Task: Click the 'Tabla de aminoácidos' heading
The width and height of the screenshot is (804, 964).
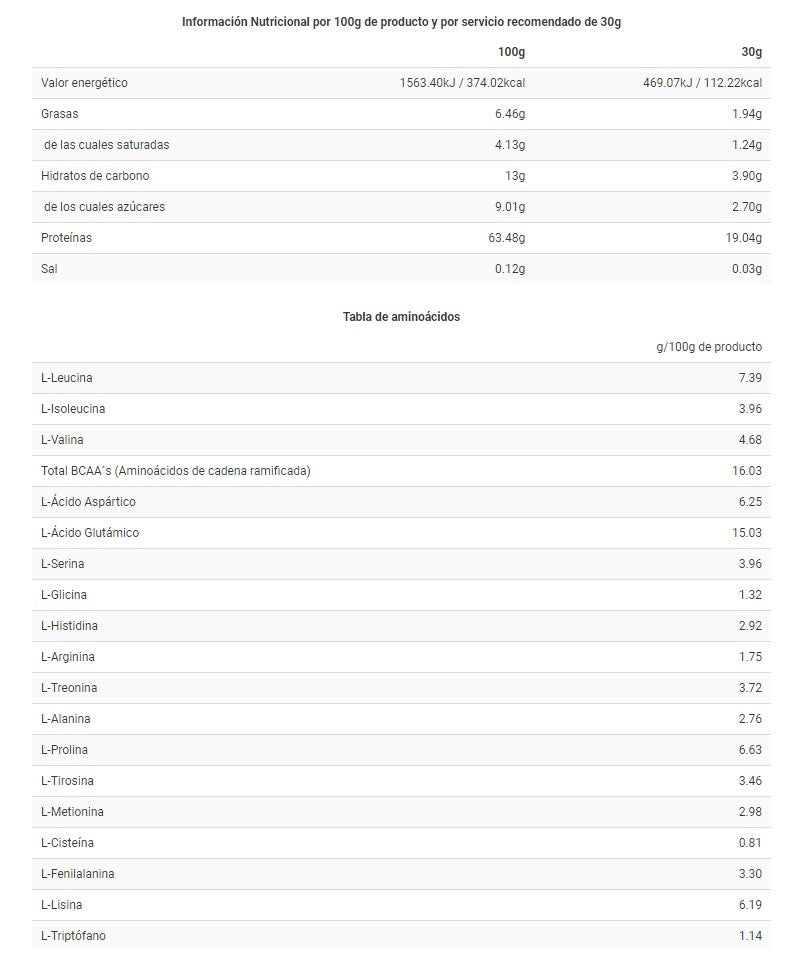Action: (x=401, y=316)
